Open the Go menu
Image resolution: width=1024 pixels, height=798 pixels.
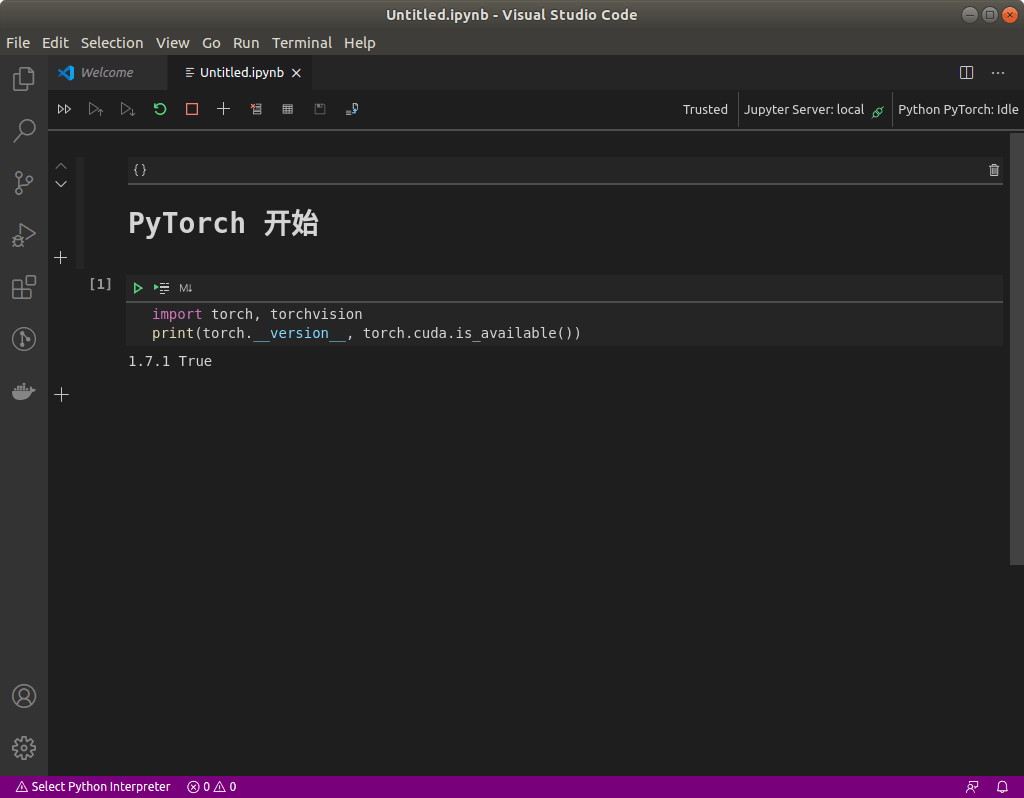click(x=211, y=43)
